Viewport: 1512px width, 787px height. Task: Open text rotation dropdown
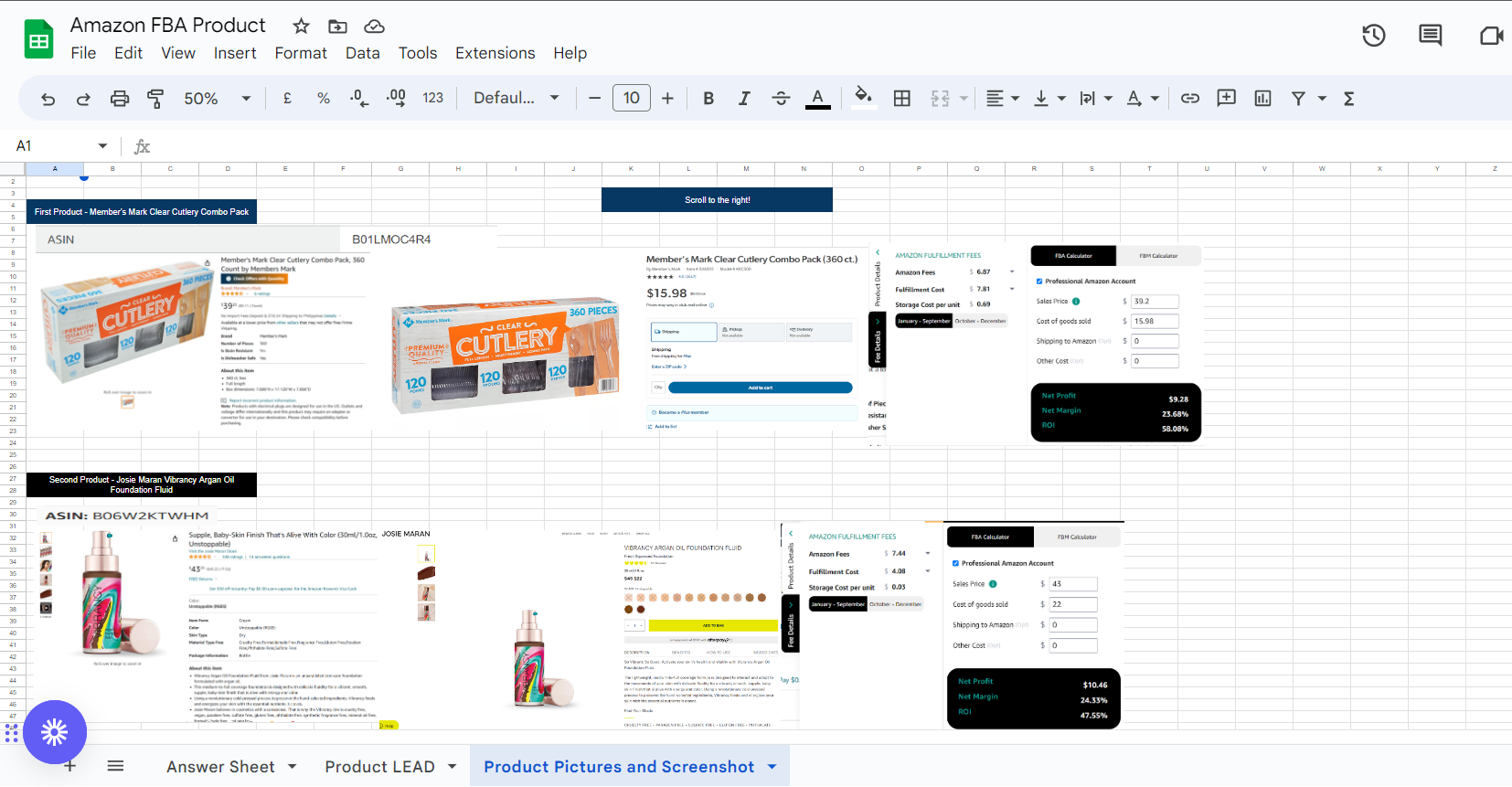tap(1143, 98)
